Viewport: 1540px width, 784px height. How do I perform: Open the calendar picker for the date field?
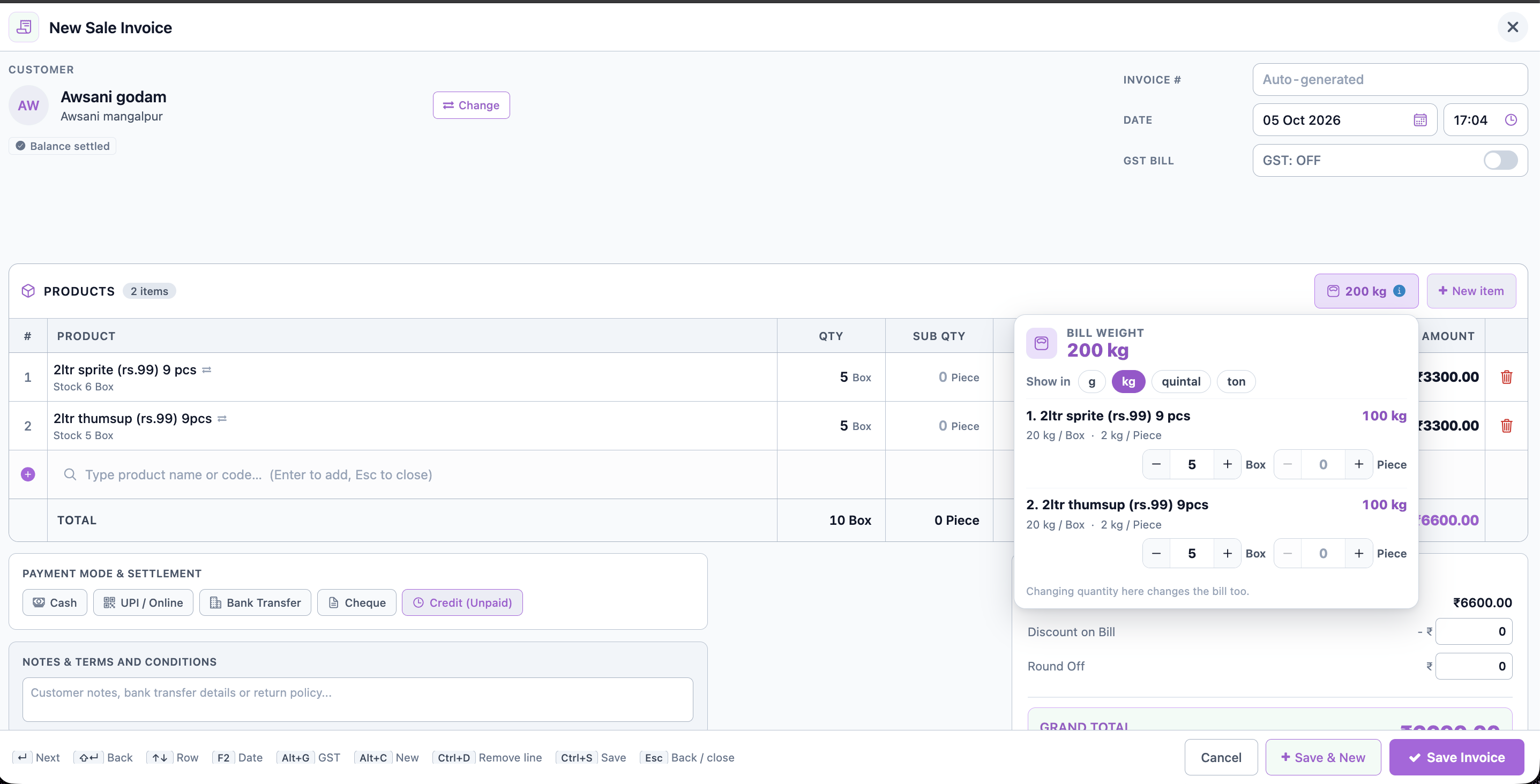coord(1420,120)
